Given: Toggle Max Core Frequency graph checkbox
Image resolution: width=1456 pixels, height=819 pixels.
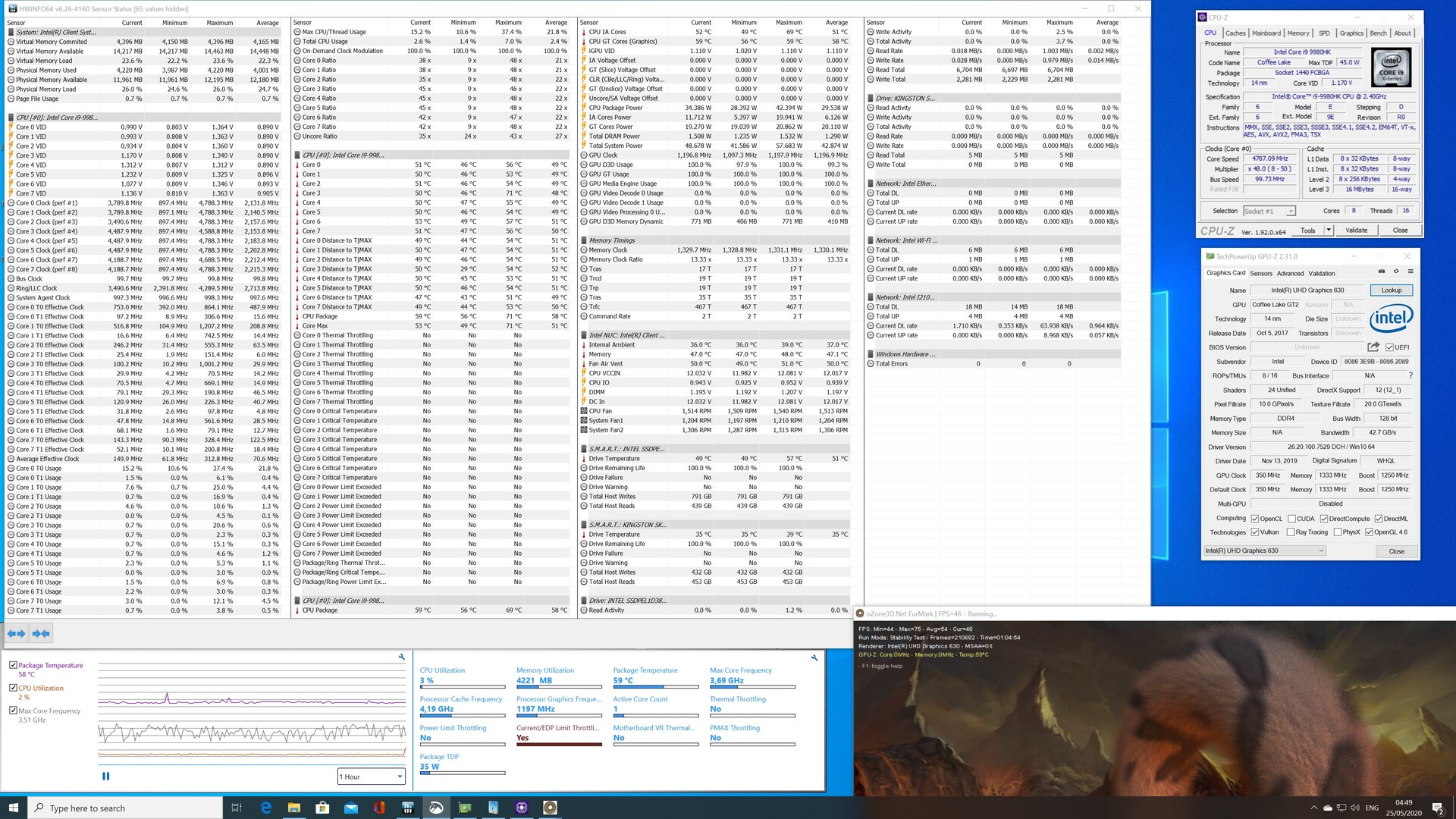Looking at the screenshot, I should pos(13,711).
